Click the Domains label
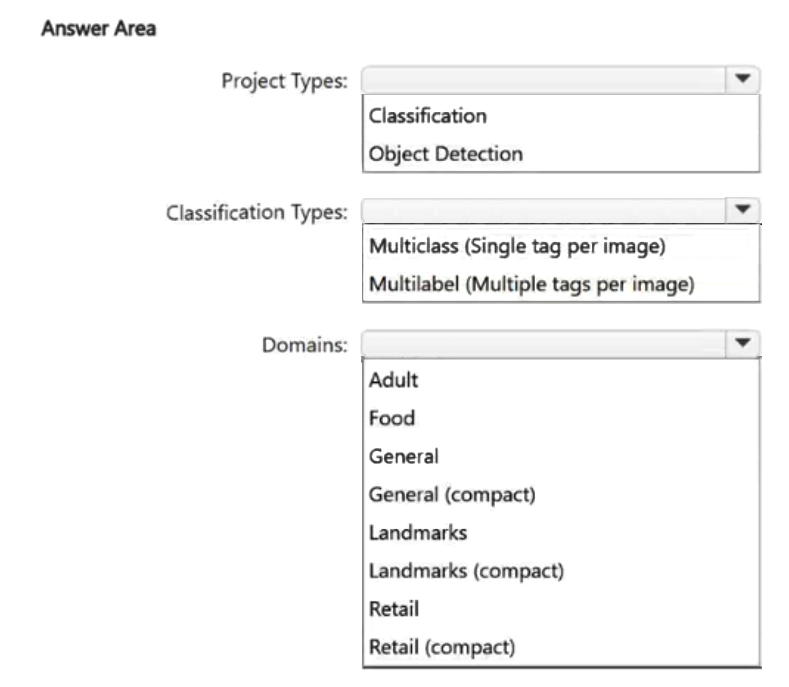 pos(305,345)
